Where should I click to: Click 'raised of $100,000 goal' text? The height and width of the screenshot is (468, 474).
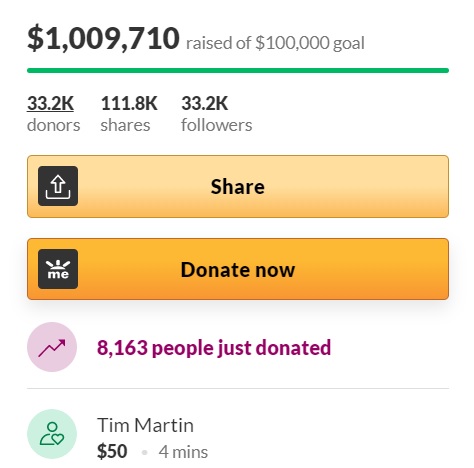(275, 43)
